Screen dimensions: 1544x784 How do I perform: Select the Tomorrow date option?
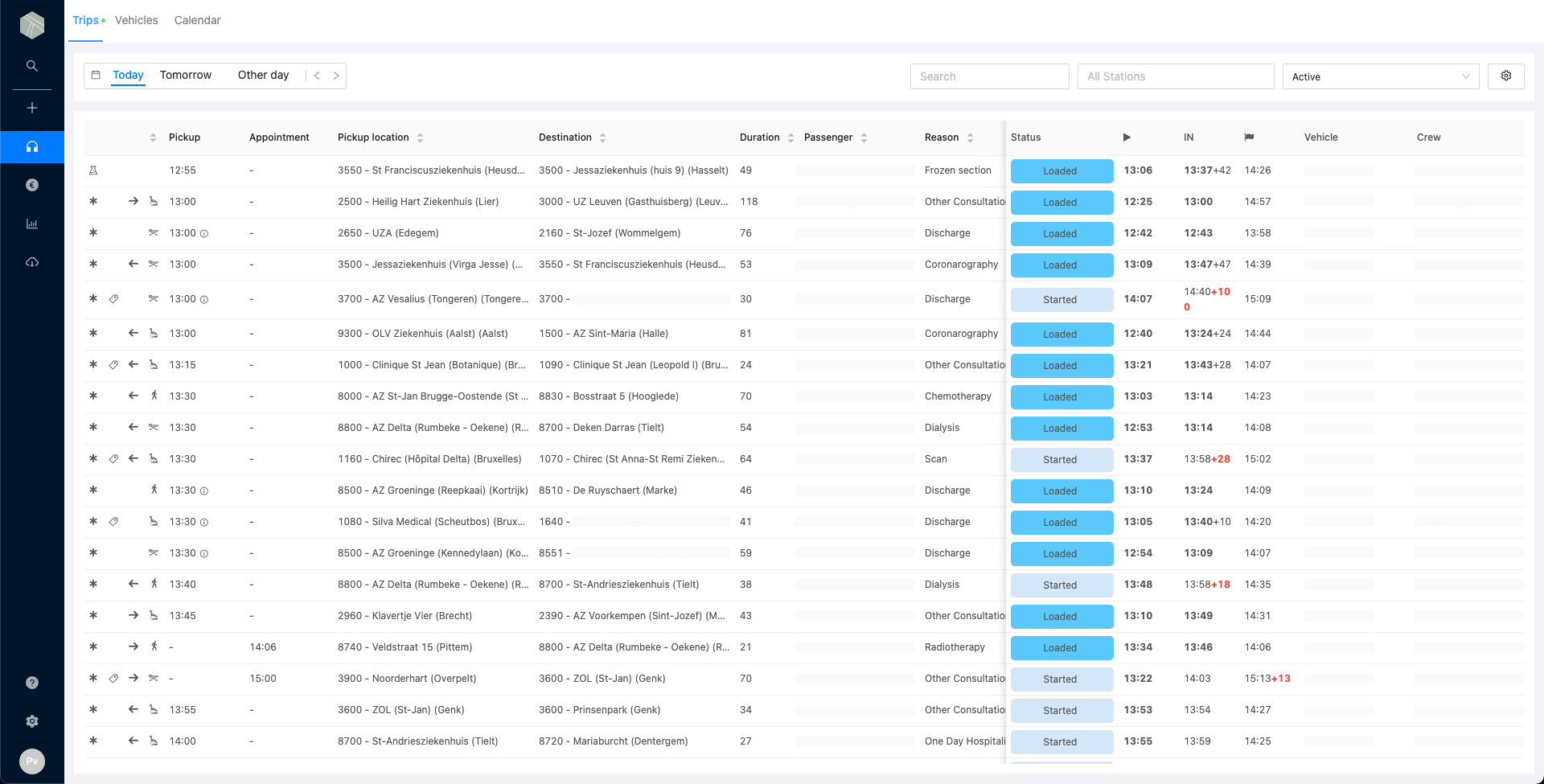(x=185, y=75)
